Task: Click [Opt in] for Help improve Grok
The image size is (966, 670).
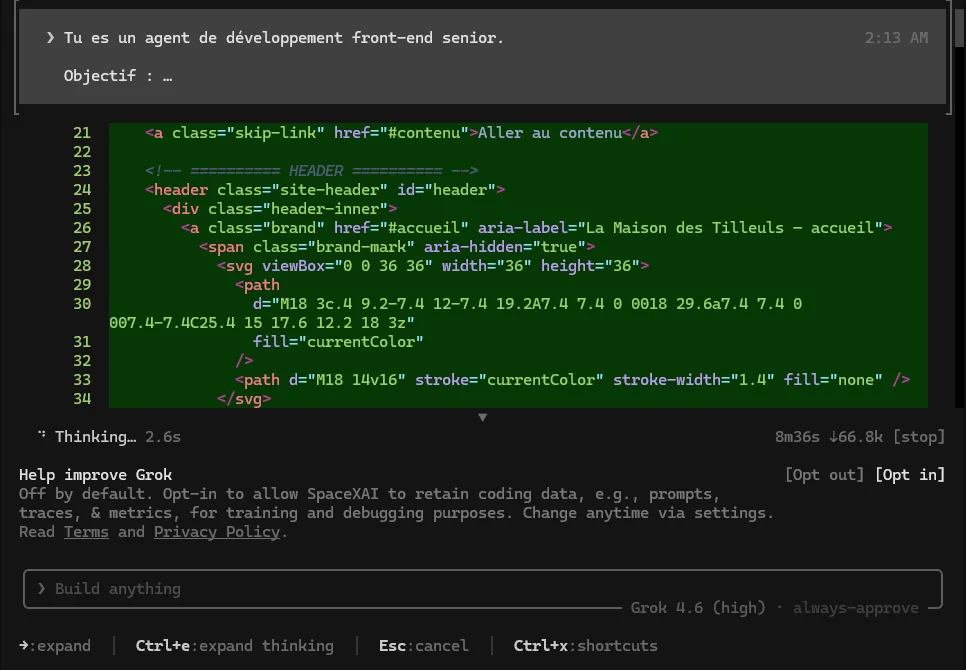Action: pyautogui.click(x=910, y=475)
